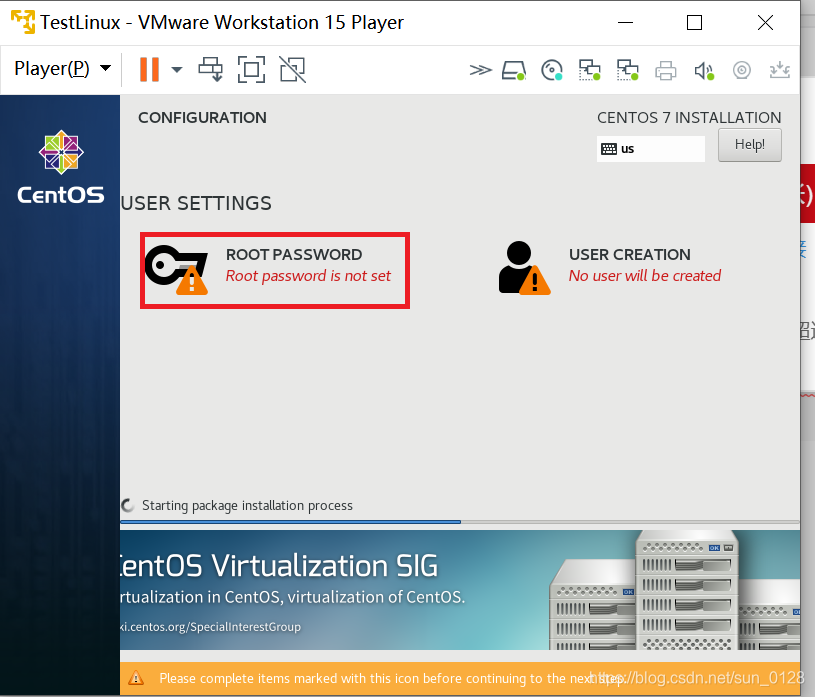Click the 'No user will be created' text
This screenshot has width=815, height=697.
[x=645, y=276]
